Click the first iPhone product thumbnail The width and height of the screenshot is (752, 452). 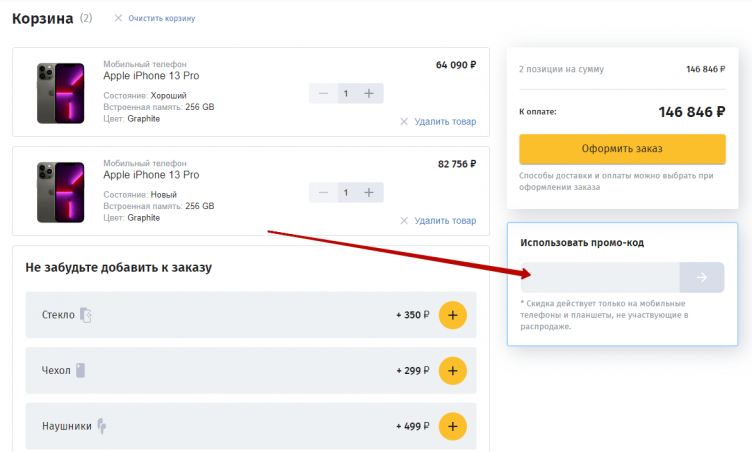[60, 92]
